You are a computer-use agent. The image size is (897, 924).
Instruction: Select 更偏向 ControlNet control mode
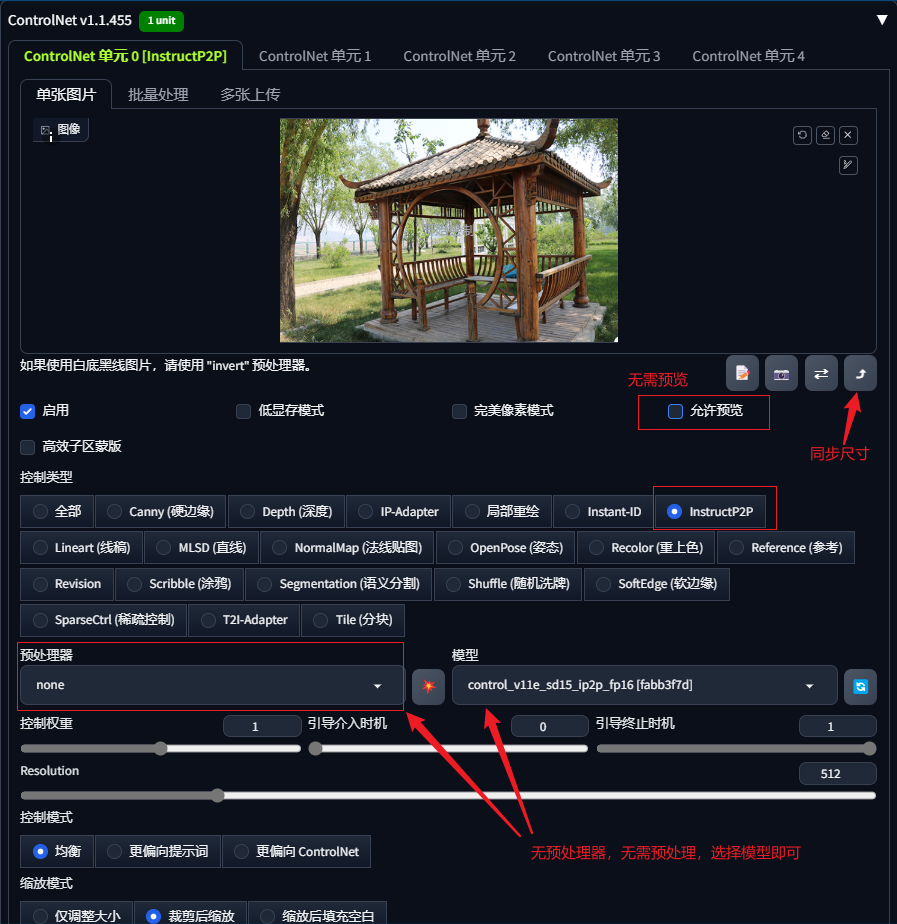click(296, 852)
